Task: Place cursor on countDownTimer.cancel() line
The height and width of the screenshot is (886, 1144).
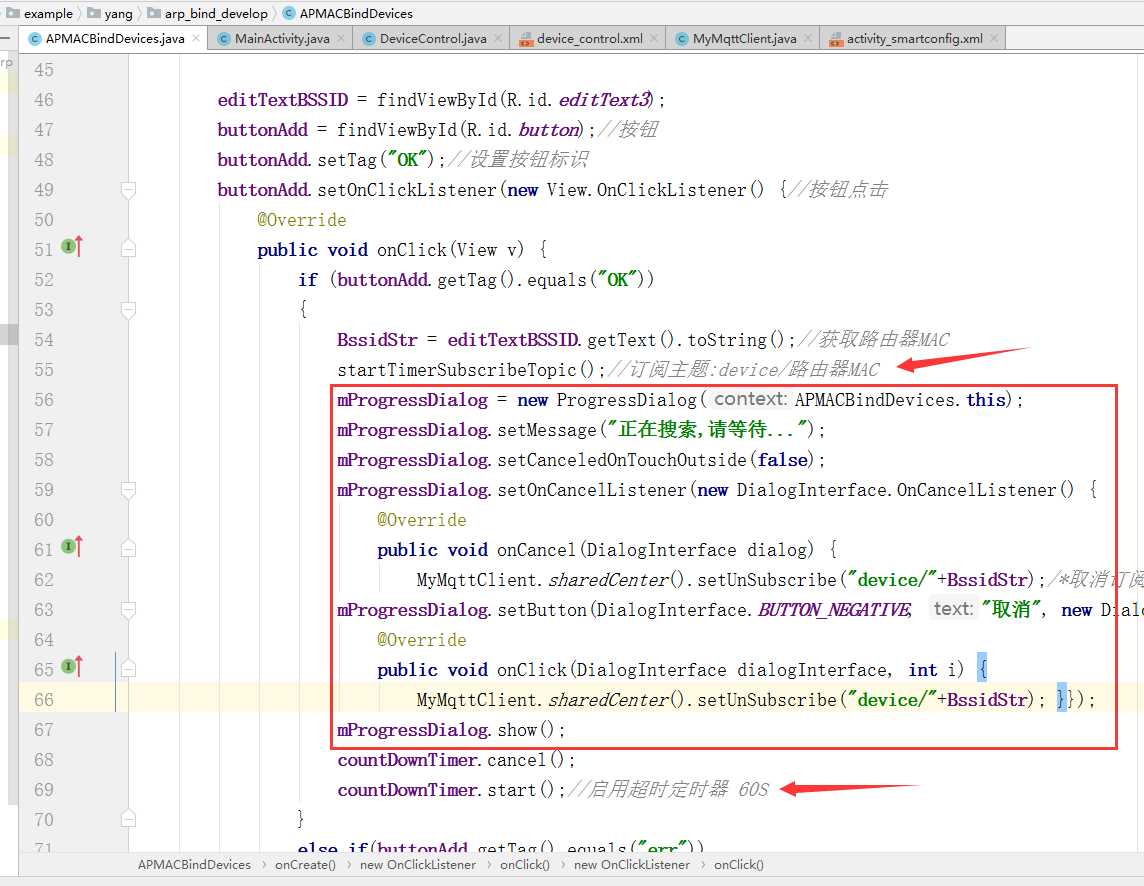Action: point(456,760)
